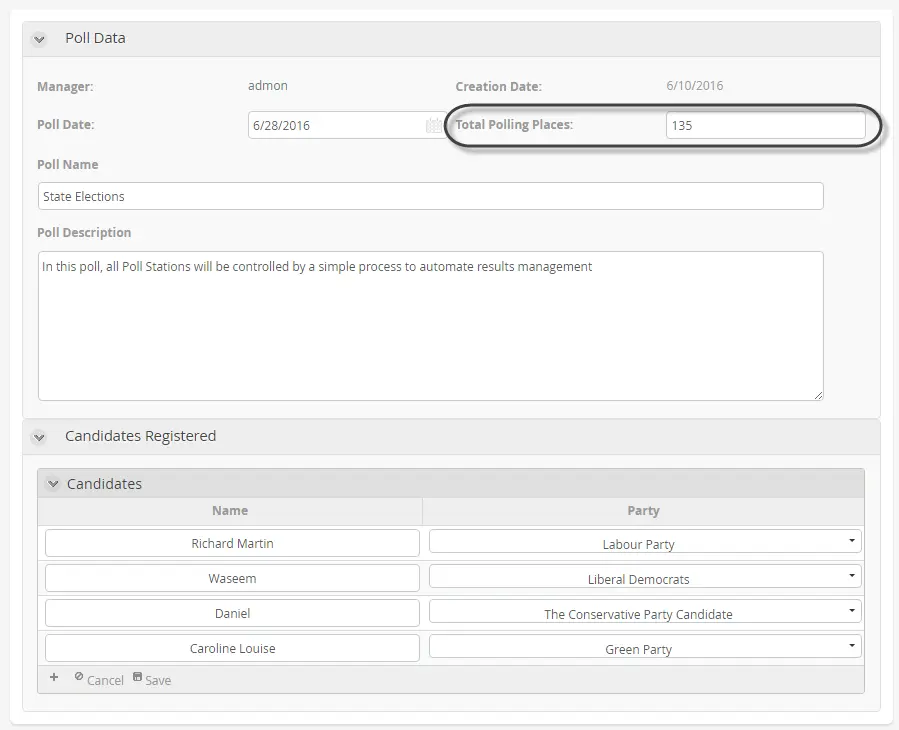Click the Cancel button in candidates grid
Viewport: 899px width, 730px height.
[99, 680]
